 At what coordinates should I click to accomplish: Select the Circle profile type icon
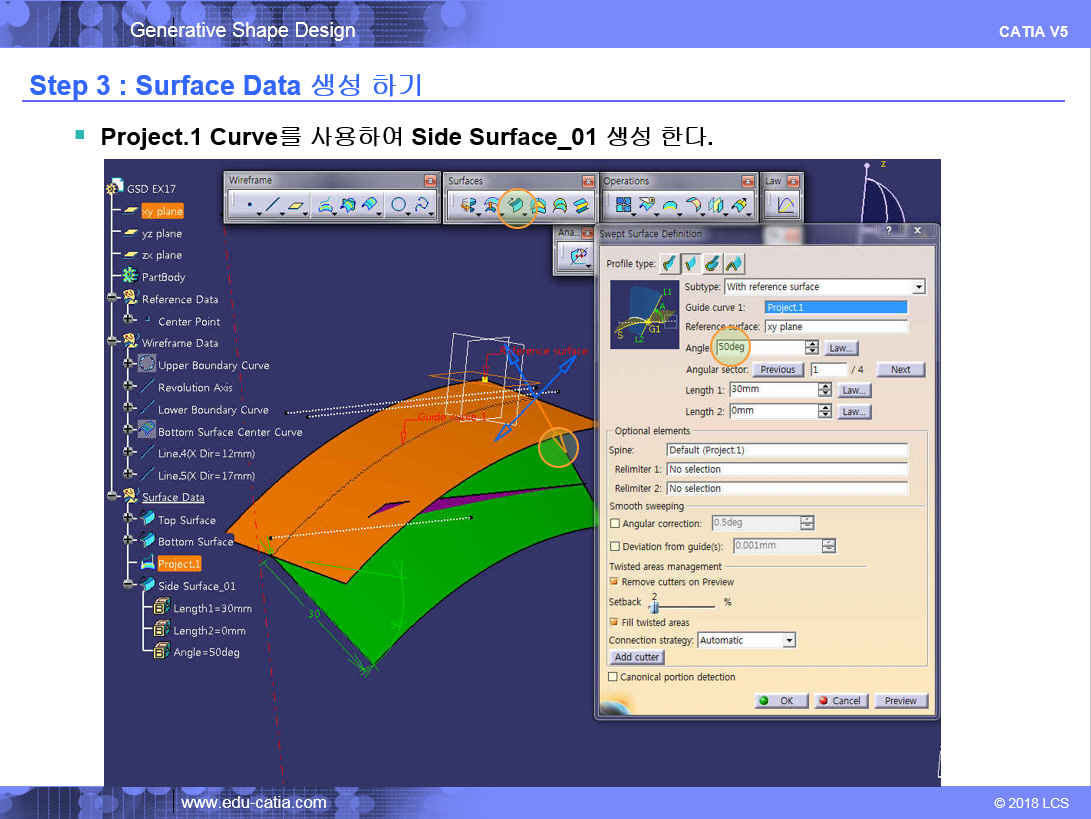pyautogui.click(x=713, y=264)
